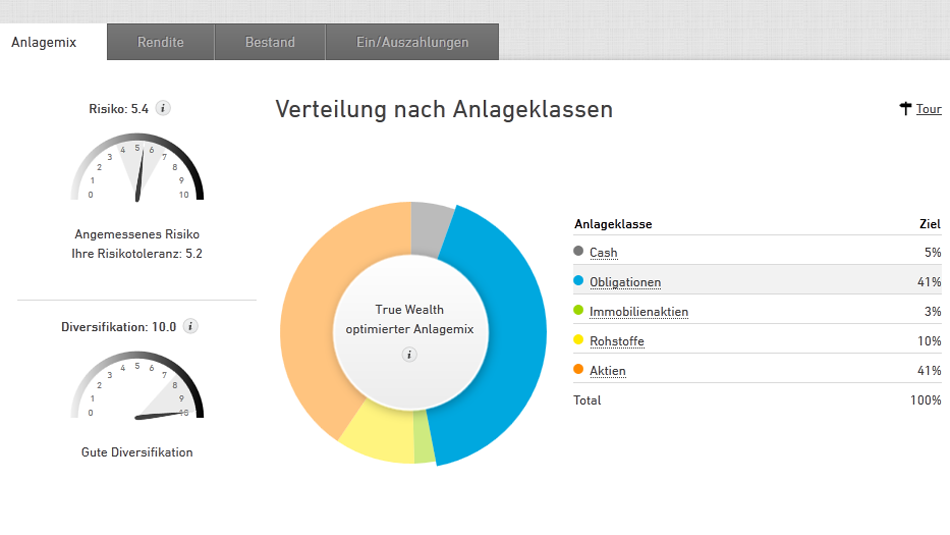Viewport: 950px width, 535px height.
Task: Click the 'Risiko: 5.4' label
Action: pos(119,109)
